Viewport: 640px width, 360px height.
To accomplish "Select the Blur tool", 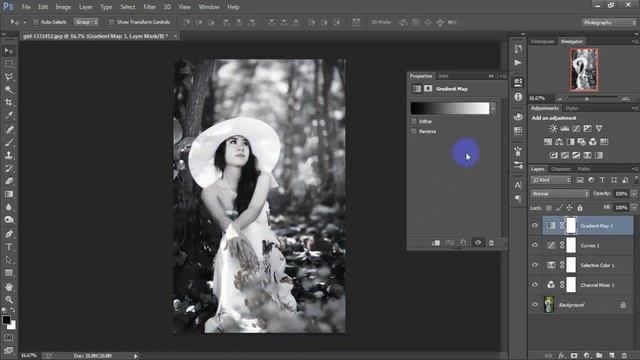I will [x=9, y=207].
